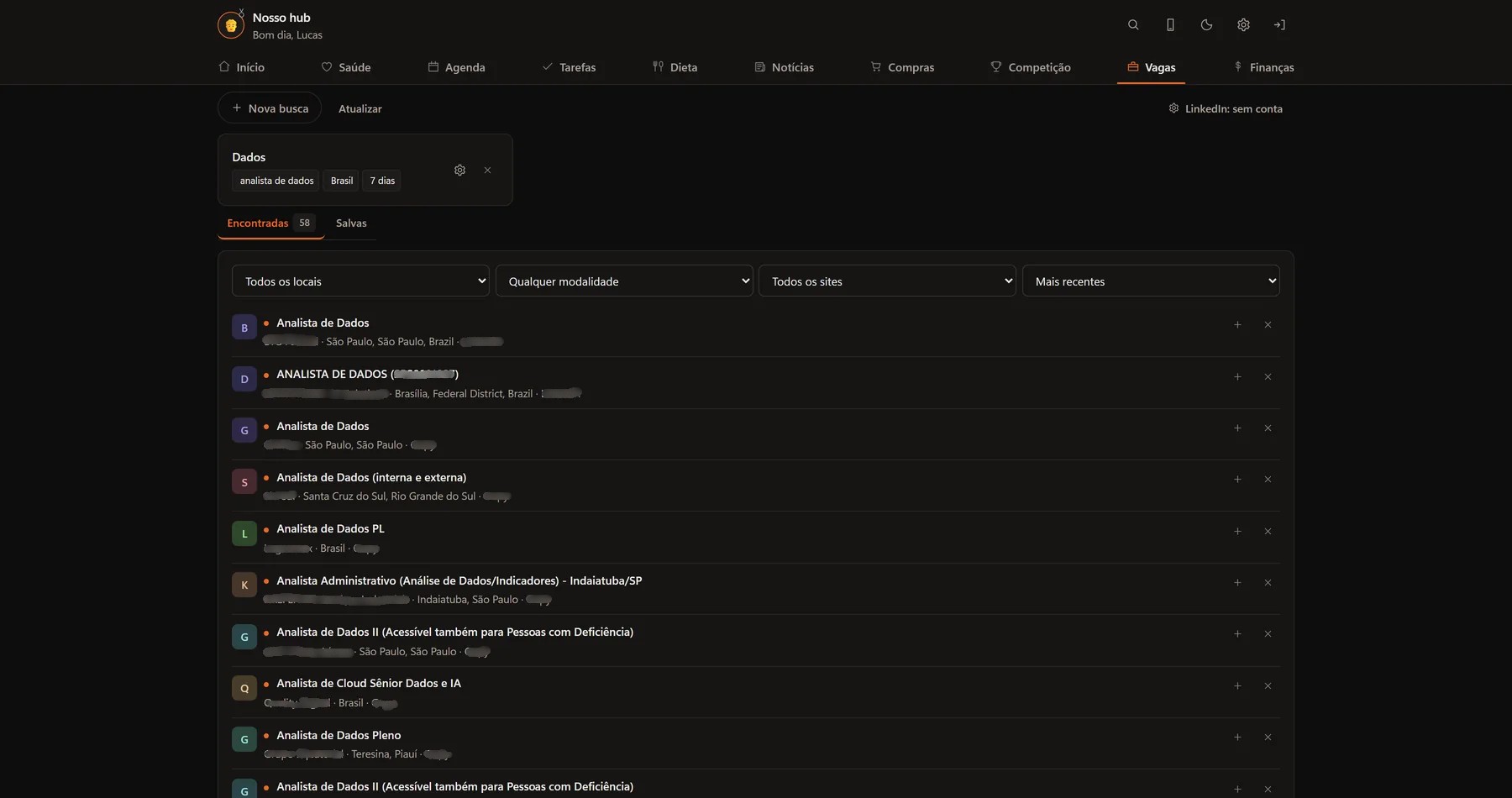The image size is (1512, 798).
Task: Click the logout arrow icon
Action: [1279, 25]
